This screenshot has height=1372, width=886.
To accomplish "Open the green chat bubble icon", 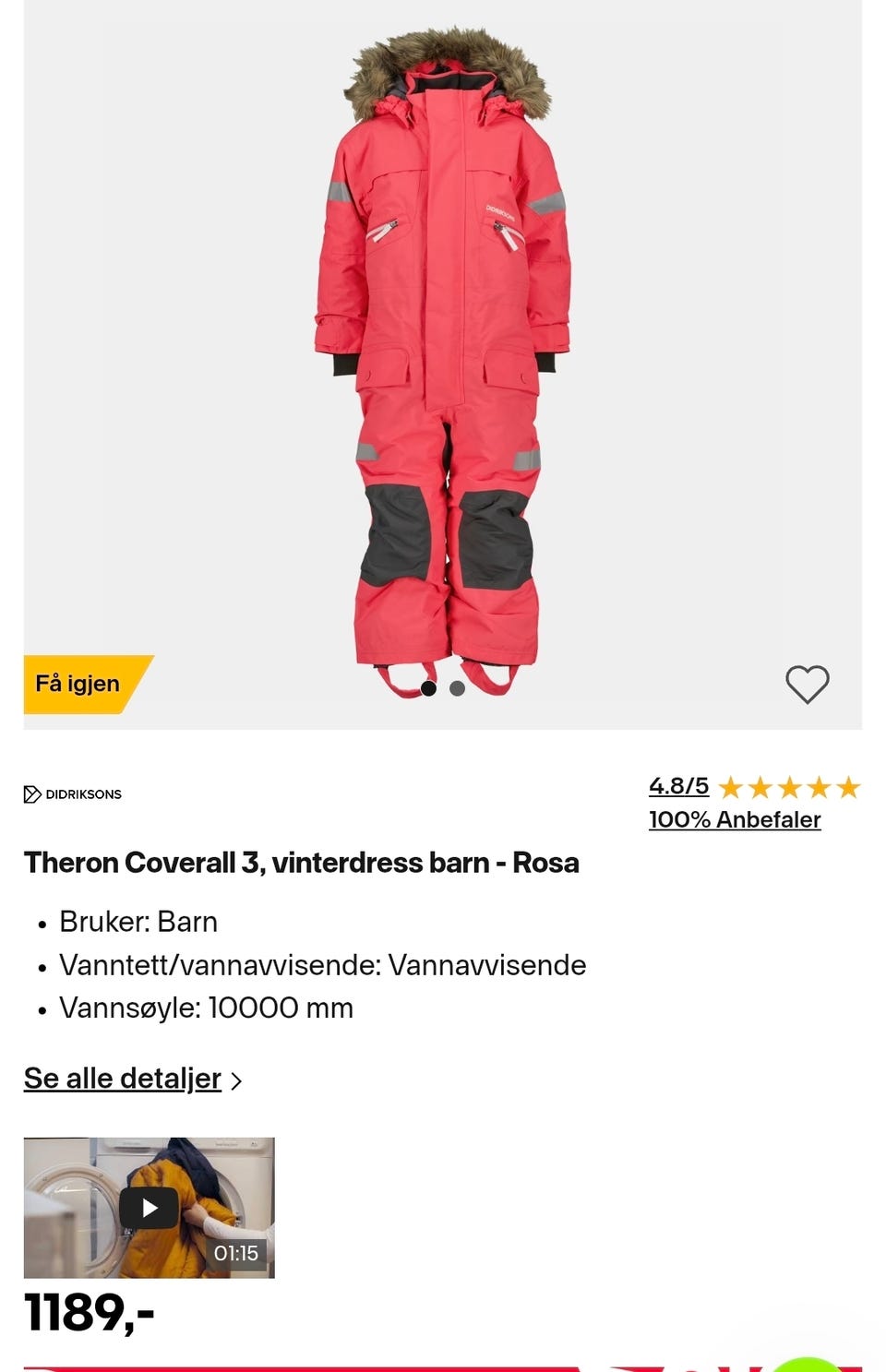I will pos(808,1364).
